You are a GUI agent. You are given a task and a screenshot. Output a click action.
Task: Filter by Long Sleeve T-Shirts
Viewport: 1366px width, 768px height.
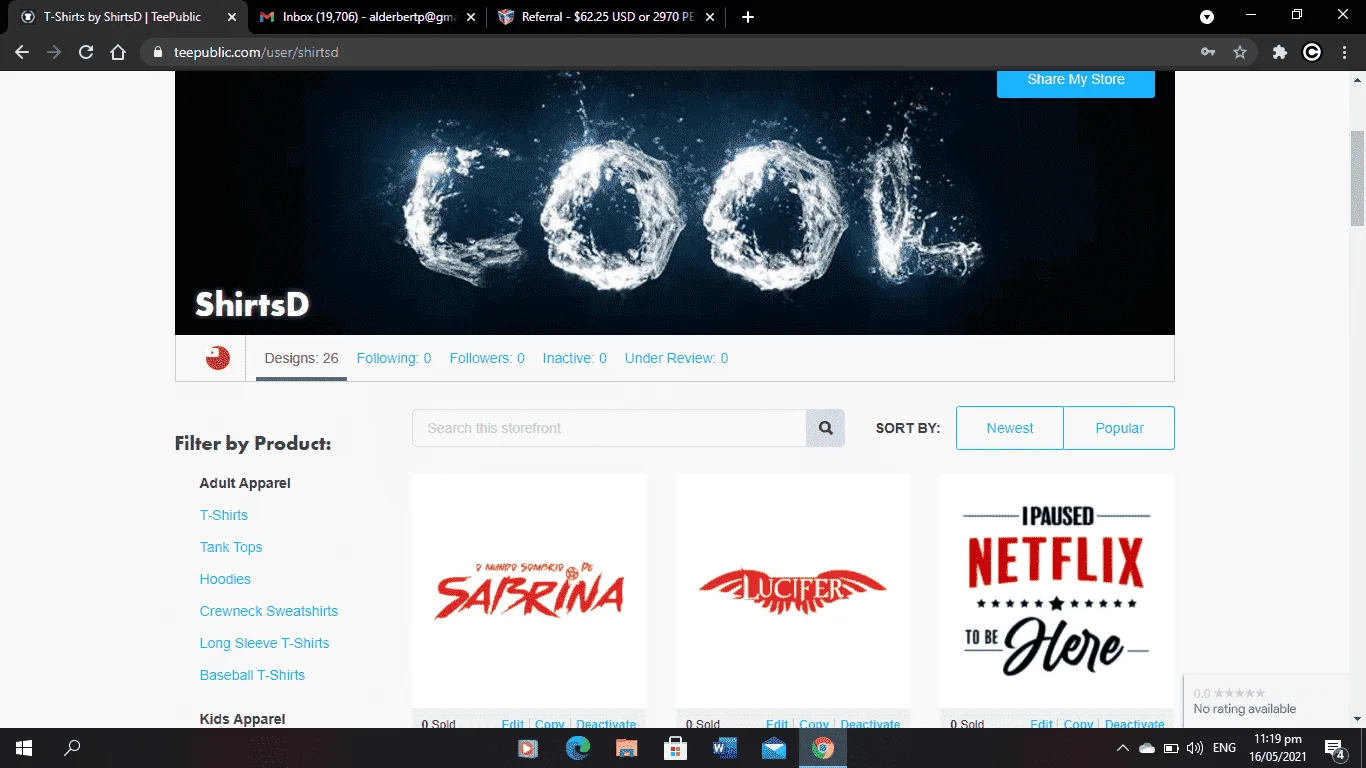point(264,643)
